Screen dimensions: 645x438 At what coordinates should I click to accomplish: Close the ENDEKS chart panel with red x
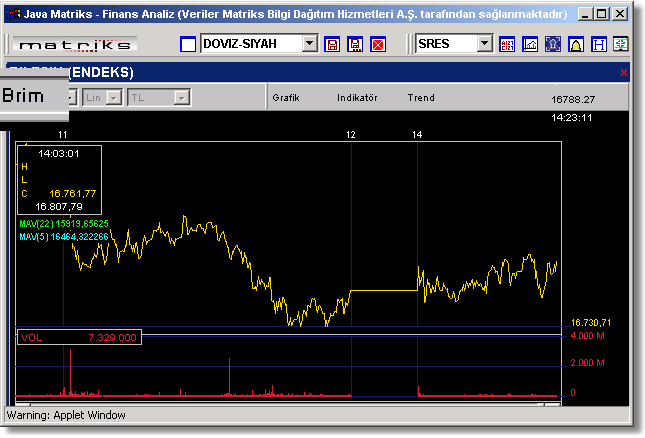(624, 73)
